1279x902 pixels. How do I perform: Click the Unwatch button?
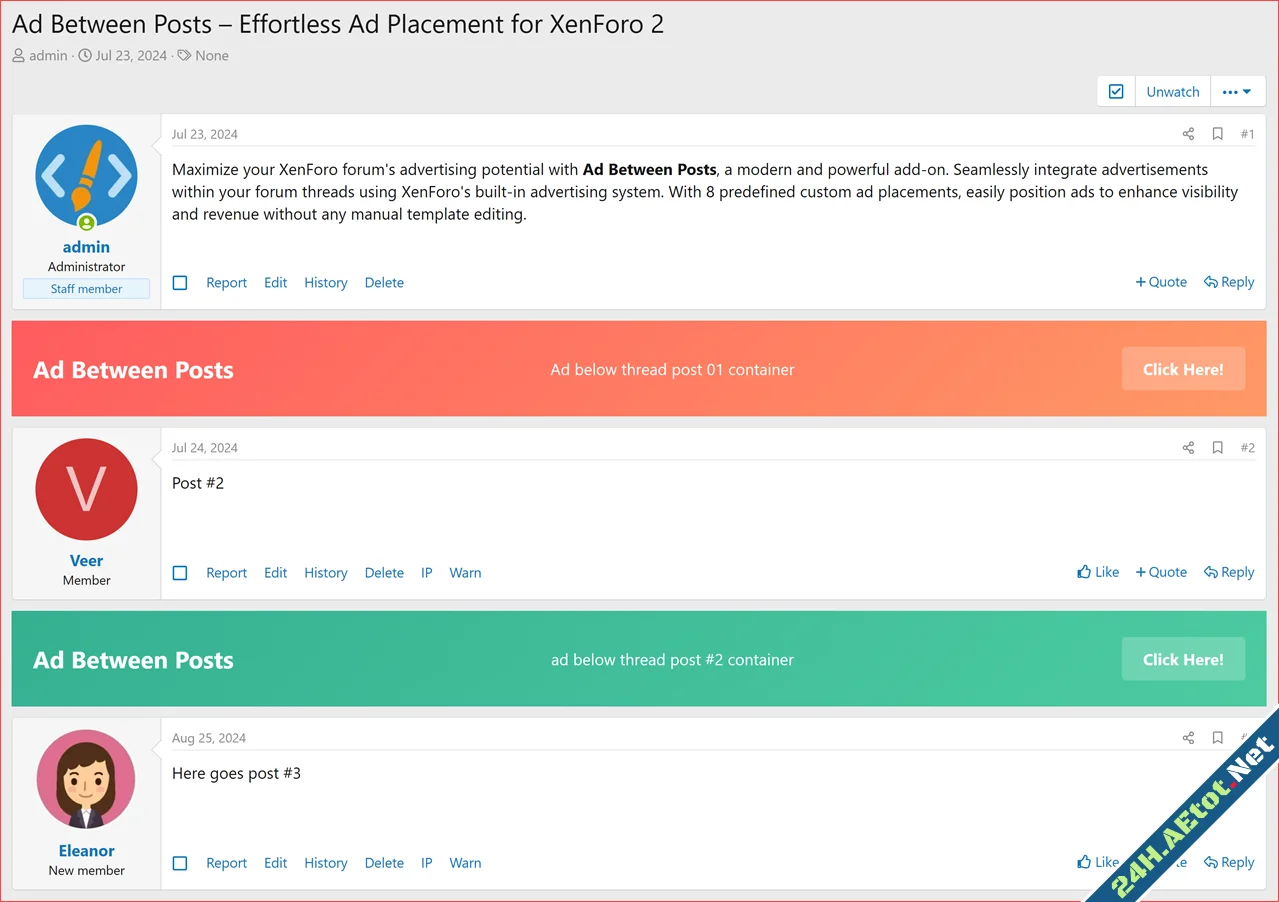(x=1171, y=90)
